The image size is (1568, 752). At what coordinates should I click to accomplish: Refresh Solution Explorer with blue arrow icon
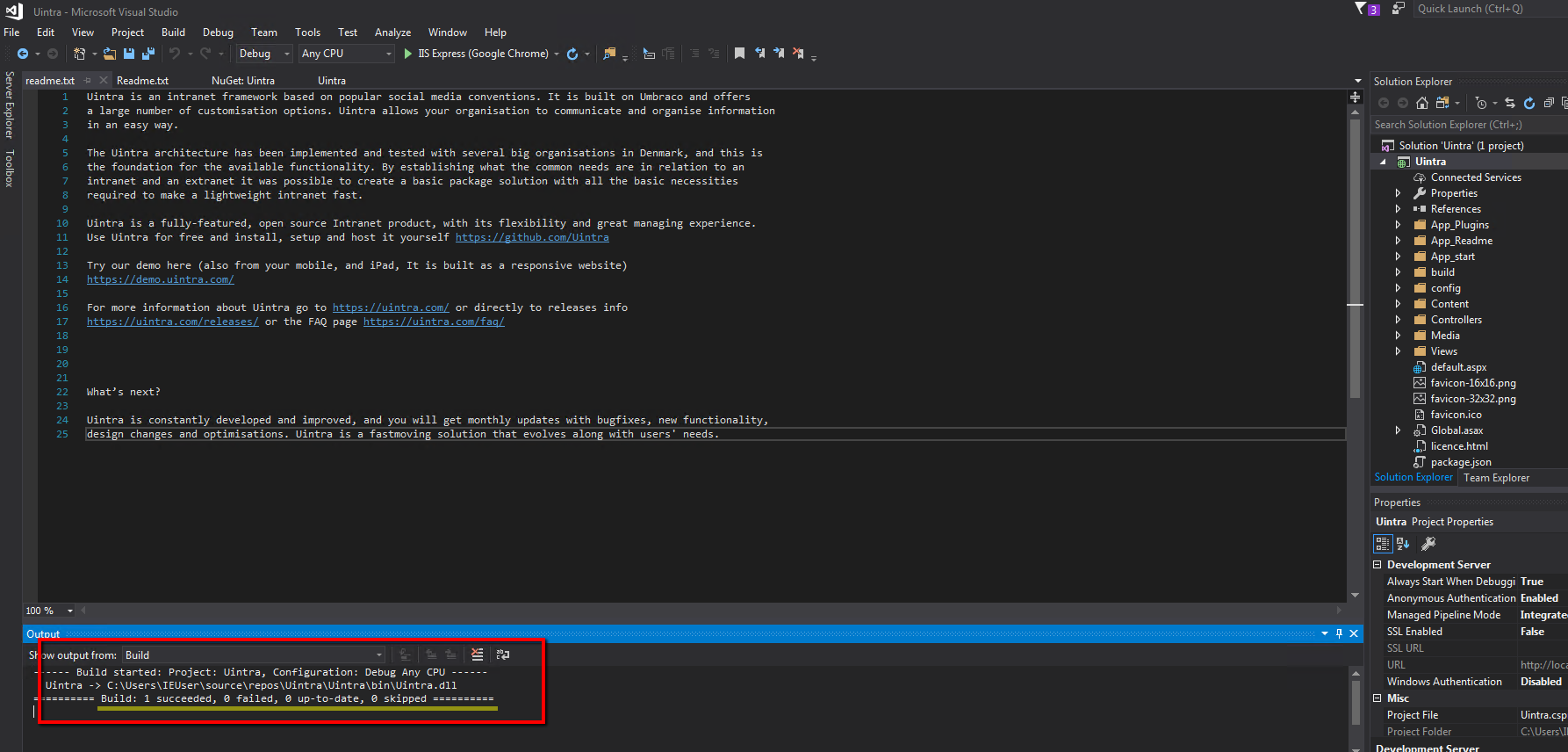[1529, 103]
